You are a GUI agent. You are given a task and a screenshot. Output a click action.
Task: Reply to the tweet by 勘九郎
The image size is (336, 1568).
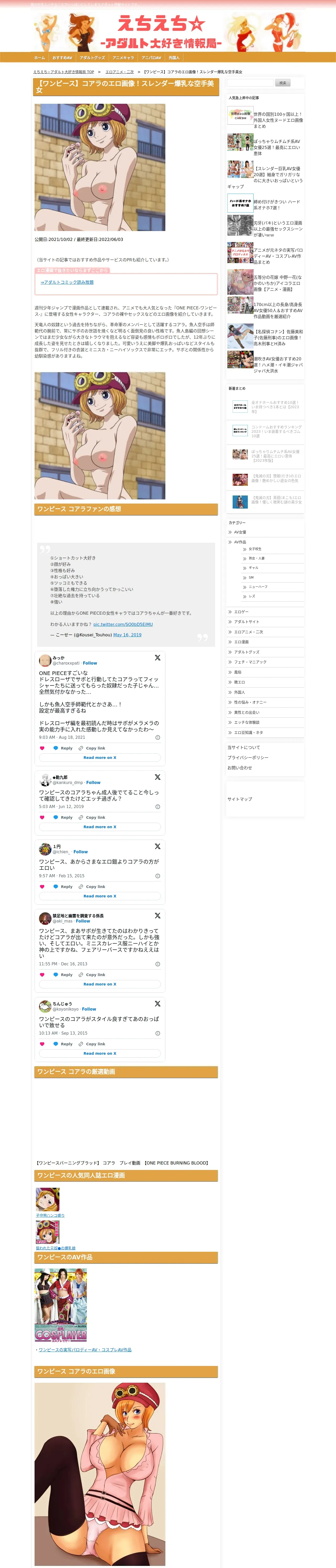[63, 817]
